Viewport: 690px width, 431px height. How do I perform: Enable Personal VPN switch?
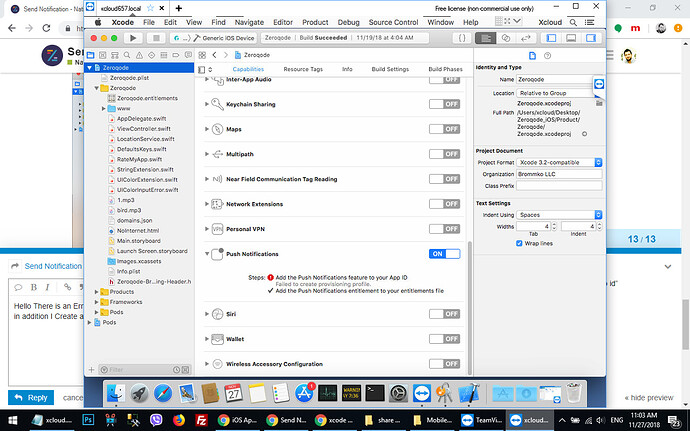click(444, 229)
